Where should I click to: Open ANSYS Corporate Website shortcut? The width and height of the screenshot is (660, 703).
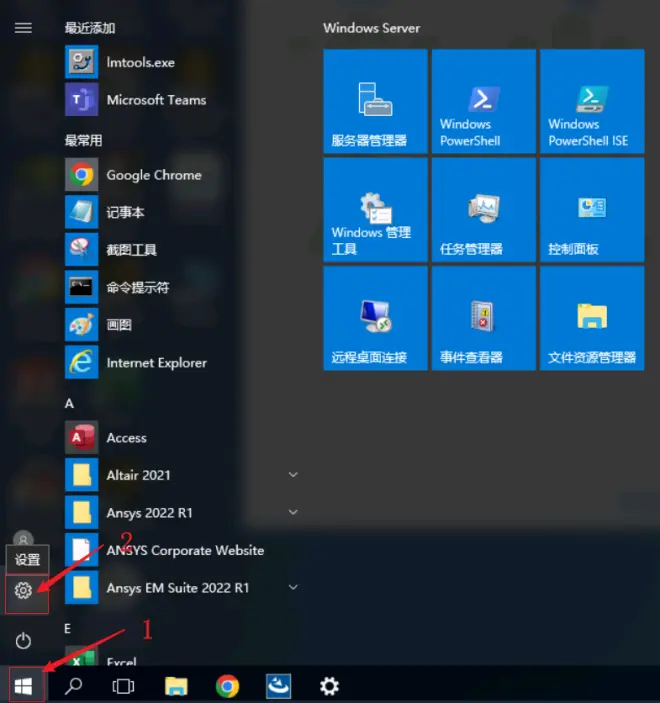182,550
